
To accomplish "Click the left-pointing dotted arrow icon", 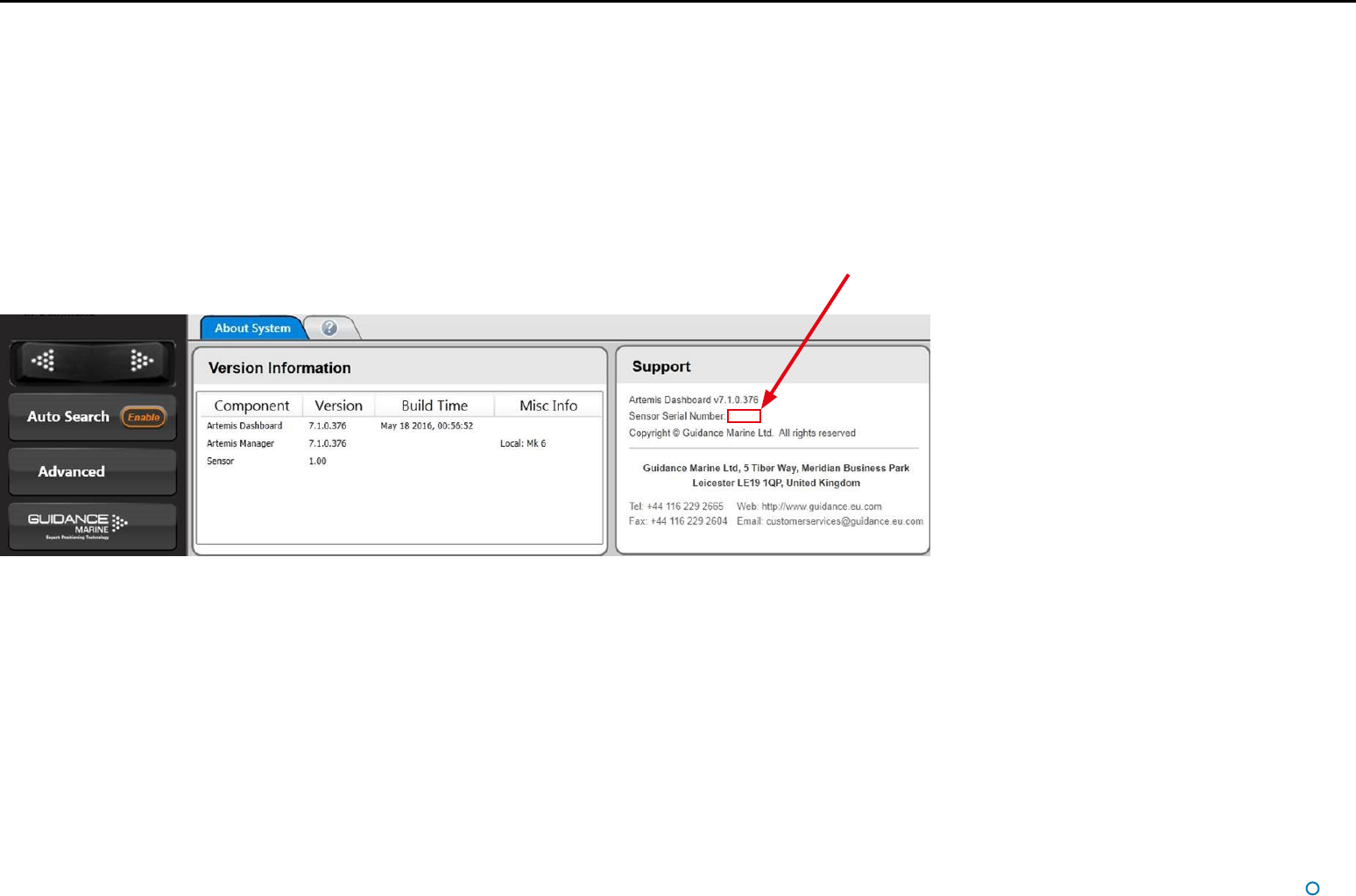I will (44, 360).
